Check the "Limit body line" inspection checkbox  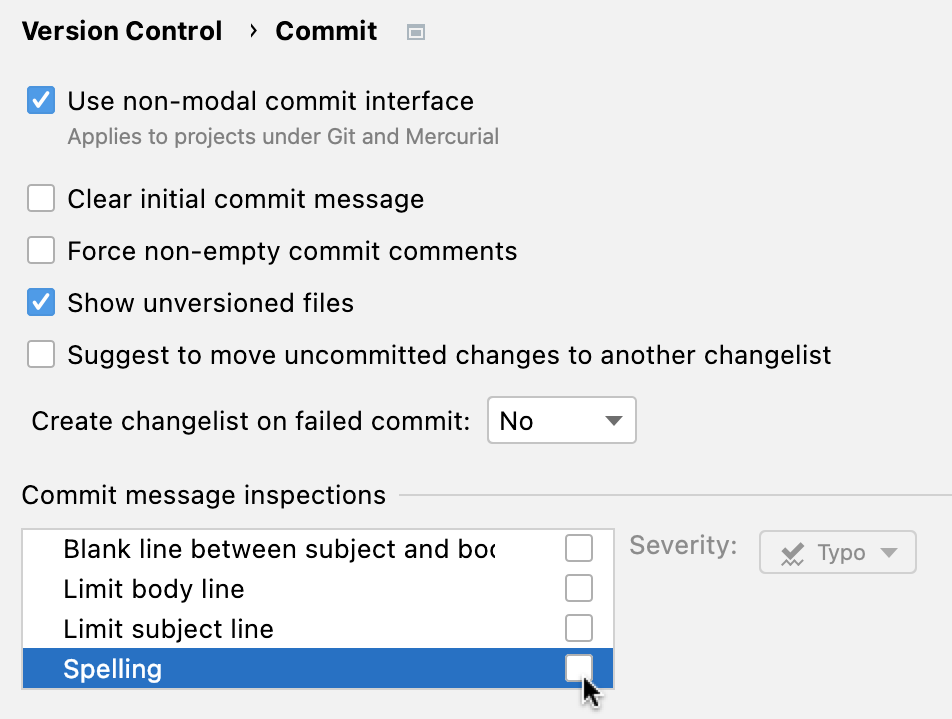pyautogui.click(x=578, y=588)
